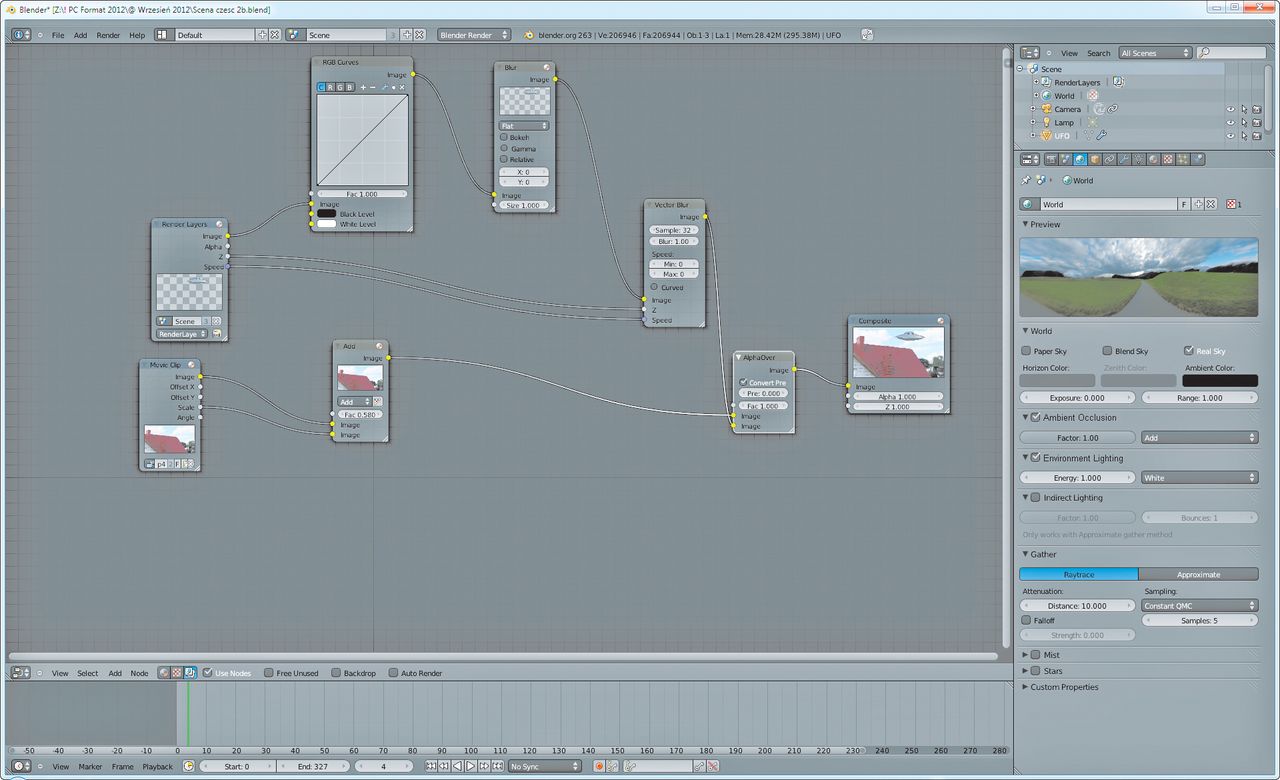Open the Material sphere tab icon
This screenshot has width=1280, height=780.
click(x=1153, y=159)
